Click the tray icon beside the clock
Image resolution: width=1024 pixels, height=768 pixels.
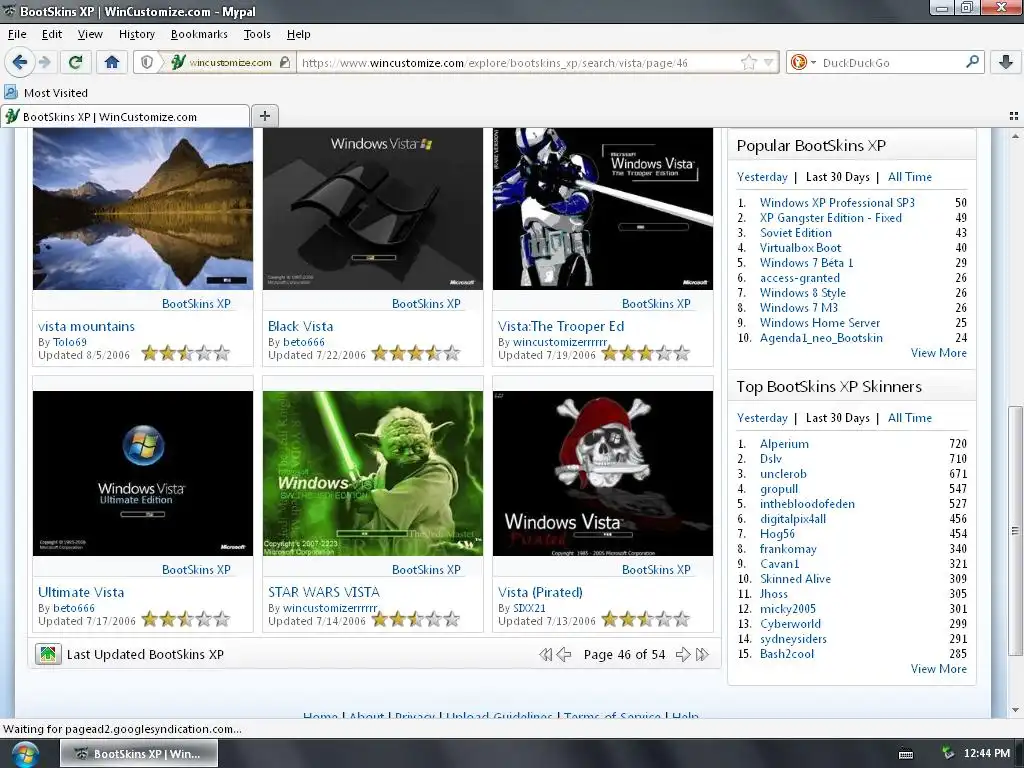click(947, 754)
